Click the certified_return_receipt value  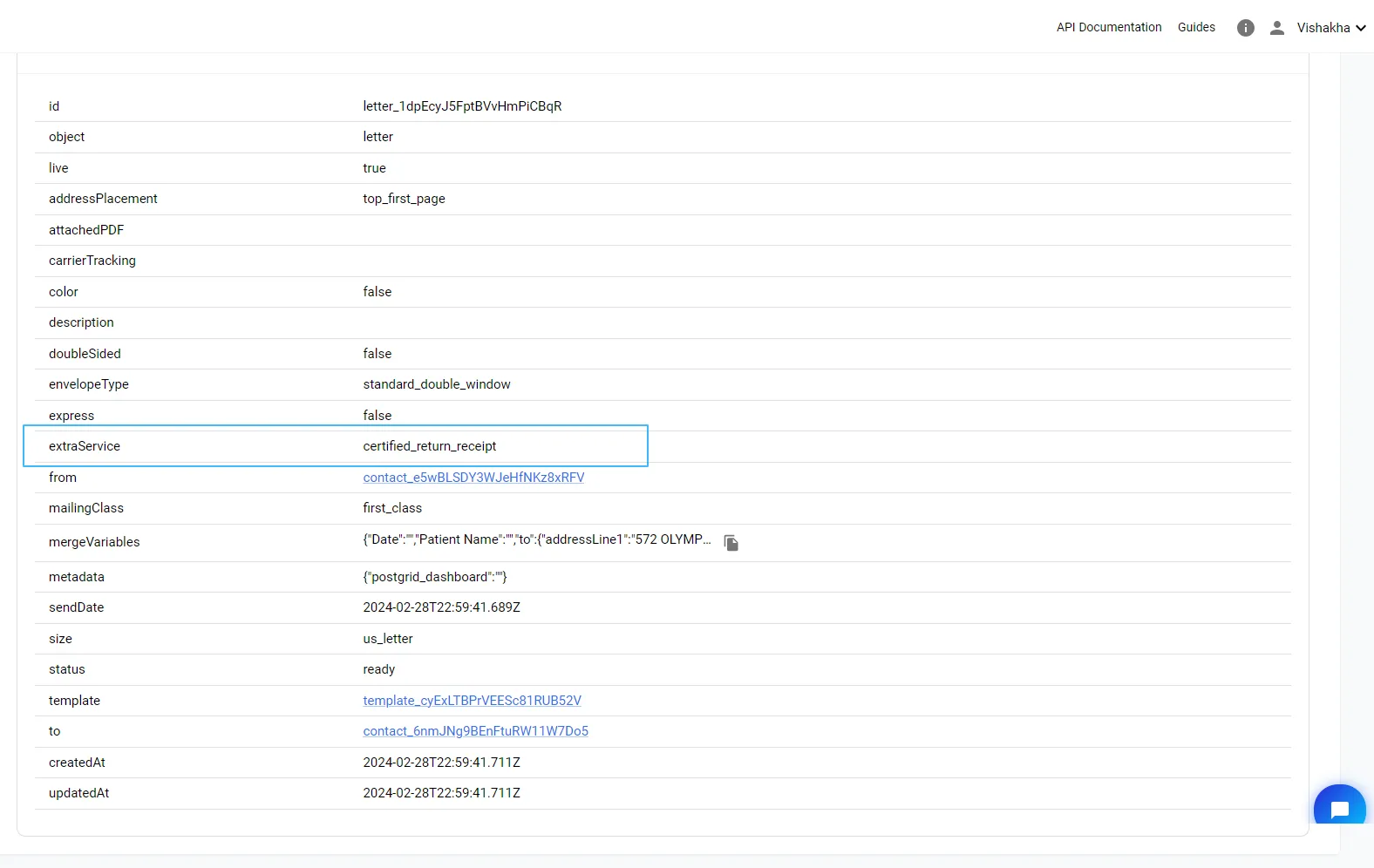tap(430, 446)
